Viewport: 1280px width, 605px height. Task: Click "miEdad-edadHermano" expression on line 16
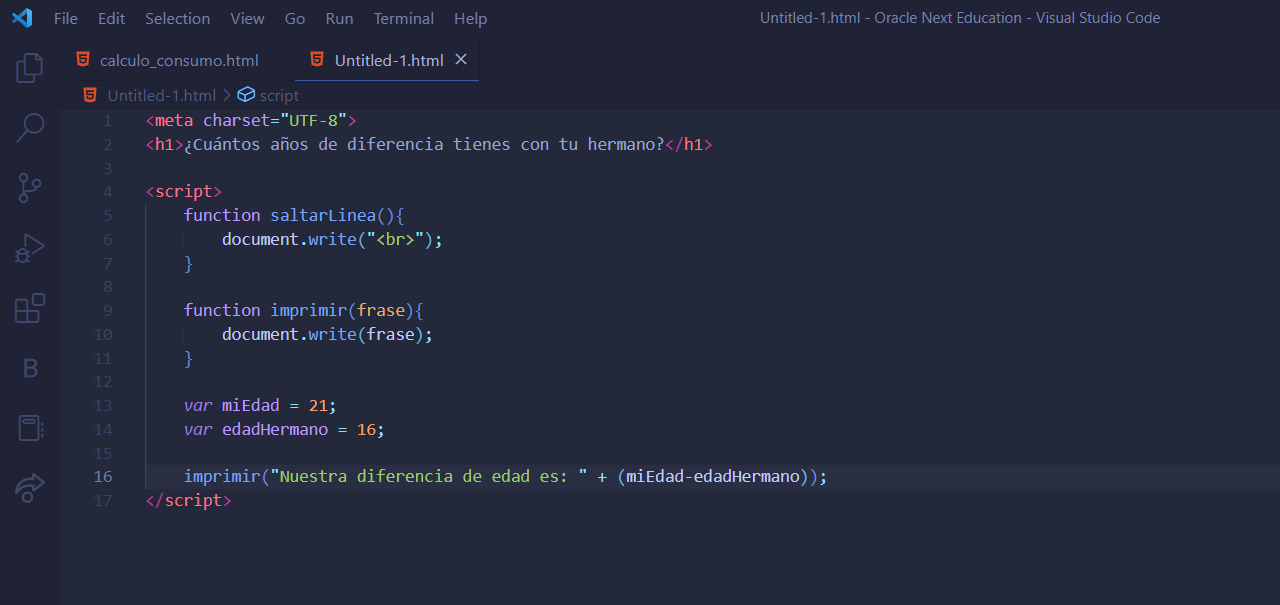pos(713,477)
